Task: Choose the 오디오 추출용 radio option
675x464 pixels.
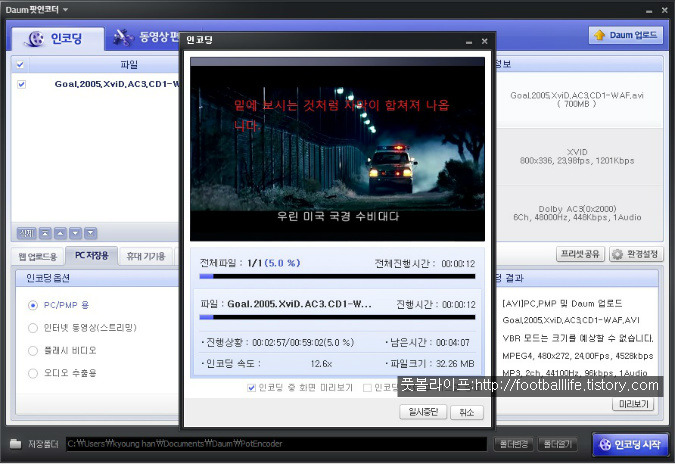Action: (33, 373)
